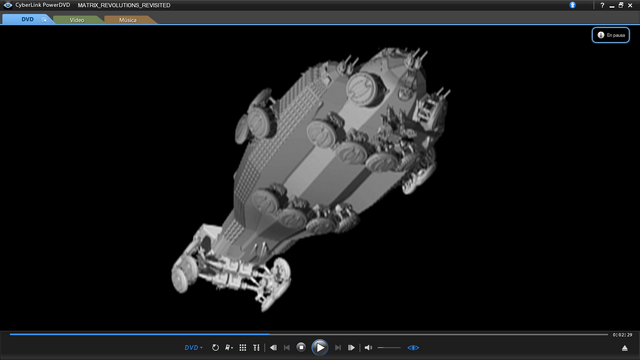Open the dropdown arrow on DVD tab
Viewport: 640px width, 360px height.
pyautogui.click(x=44, y=20)
